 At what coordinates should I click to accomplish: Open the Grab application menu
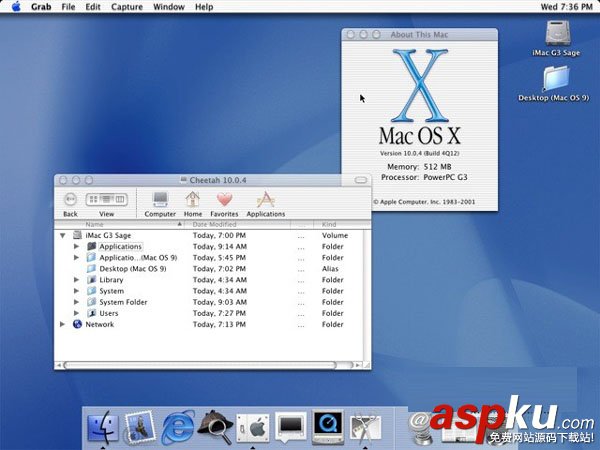[41, 7]
